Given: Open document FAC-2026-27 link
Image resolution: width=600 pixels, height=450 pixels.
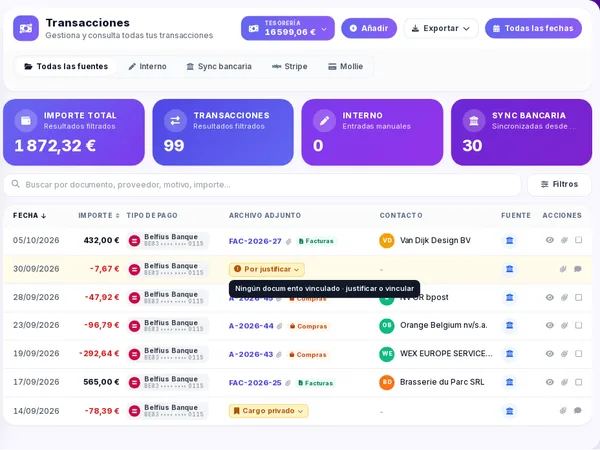Looking at the screenshot, I should 255,241.
